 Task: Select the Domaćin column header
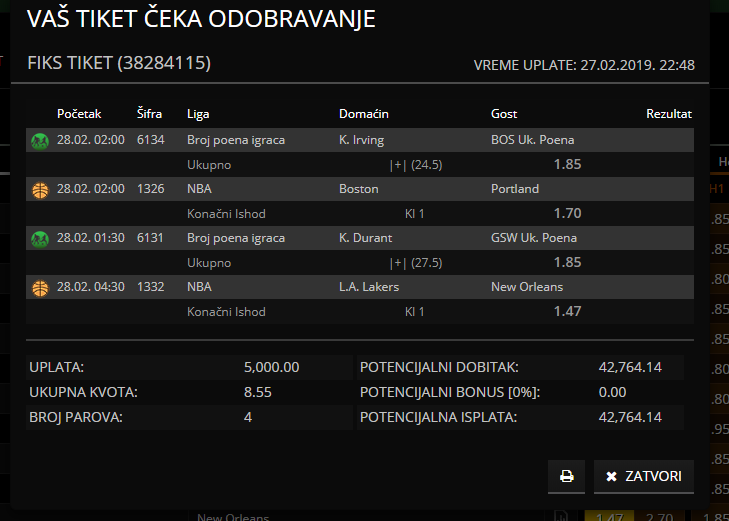(364, 114)
